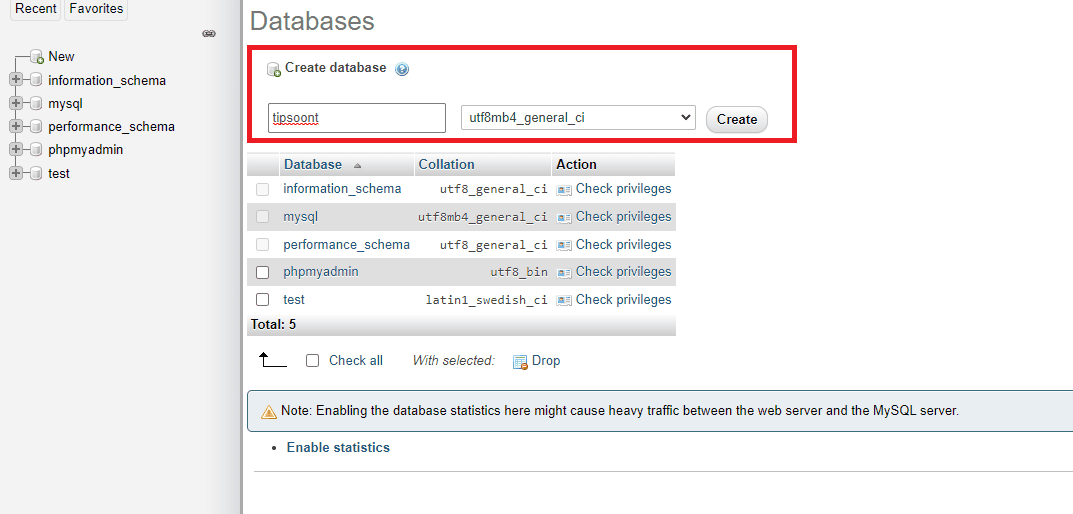The image size is (1073, 514).
Task: Open Check privileges text for test
Action: coord(623,300)
